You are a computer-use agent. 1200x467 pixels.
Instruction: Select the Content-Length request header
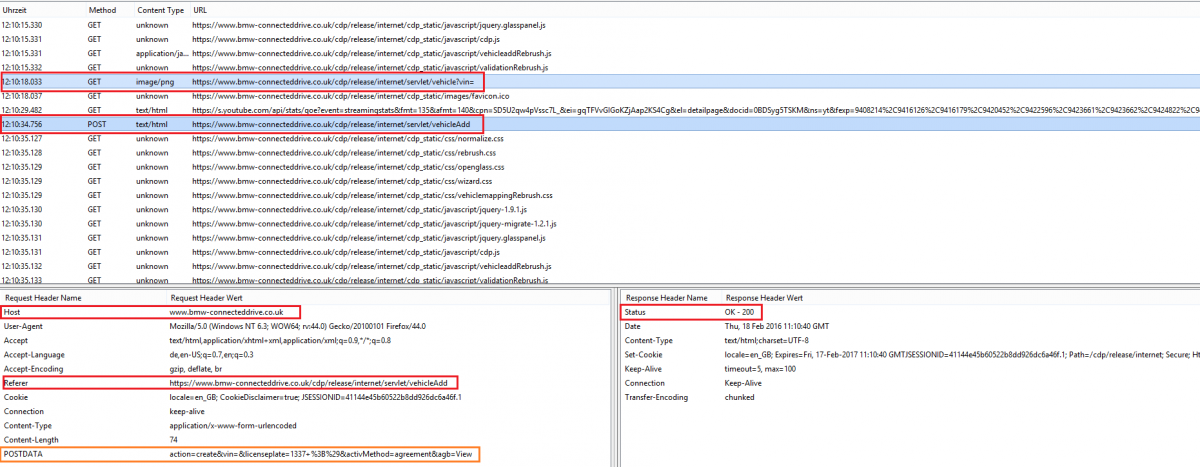[31, 440]
